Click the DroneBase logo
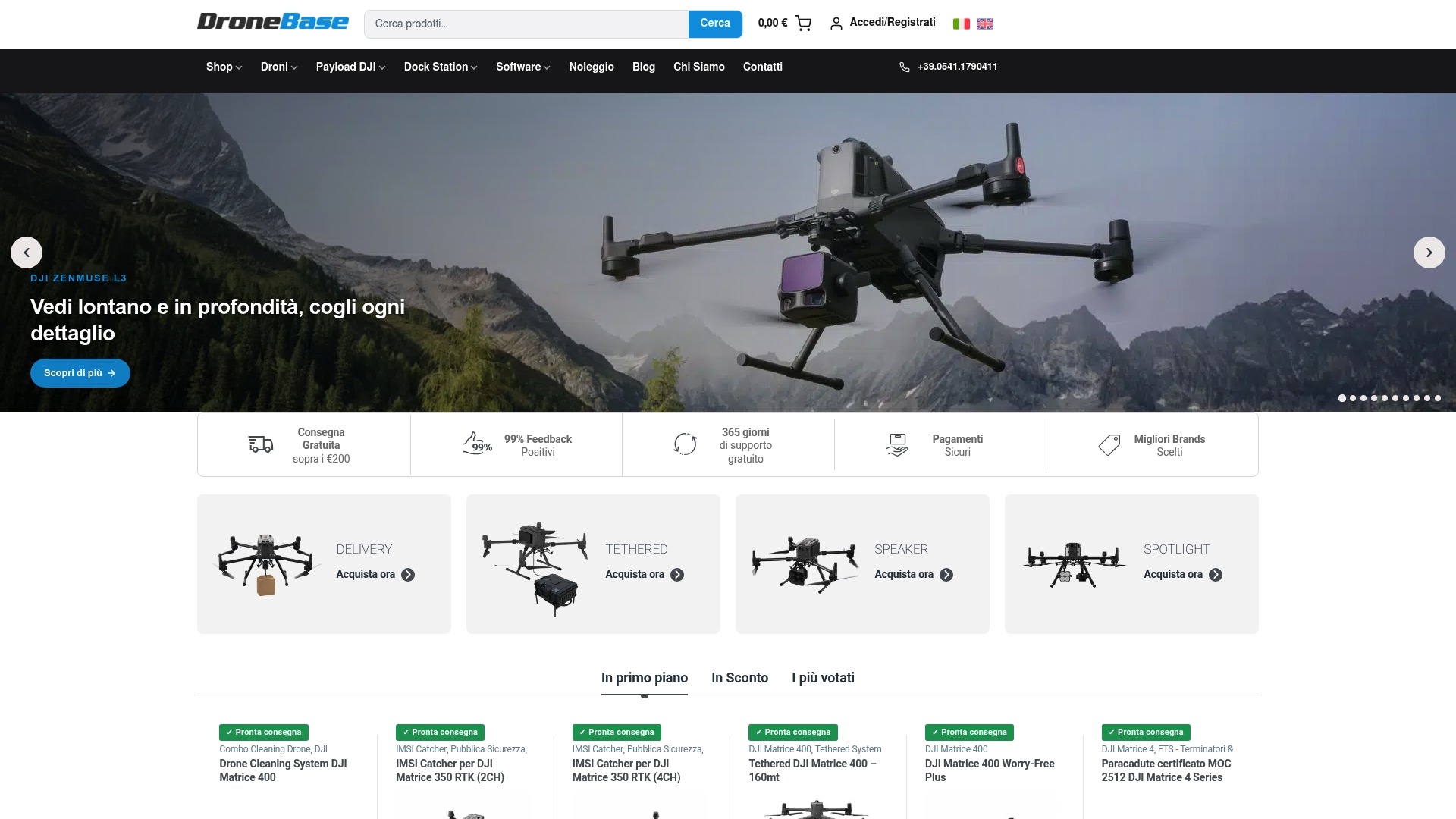This screenshot has width=1456, height=819. tap(273, 21)
